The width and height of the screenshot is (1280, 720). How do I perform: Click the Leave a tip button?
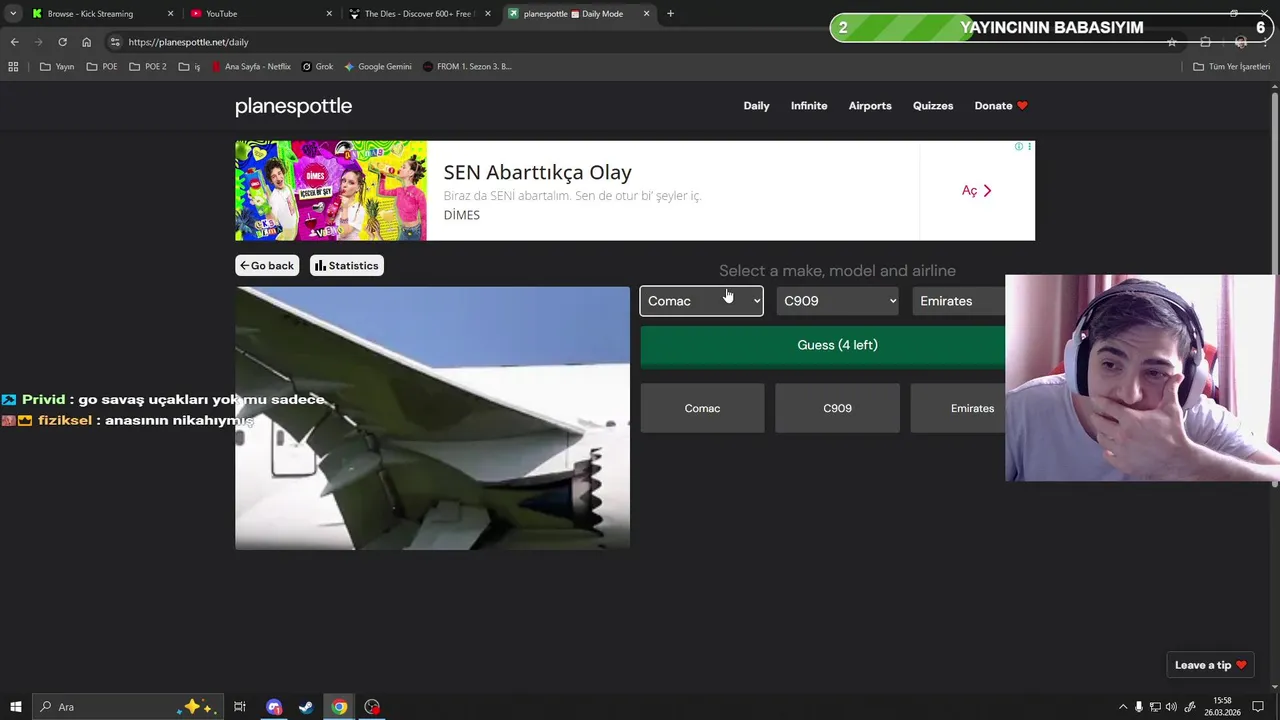tap(1210, 665)
